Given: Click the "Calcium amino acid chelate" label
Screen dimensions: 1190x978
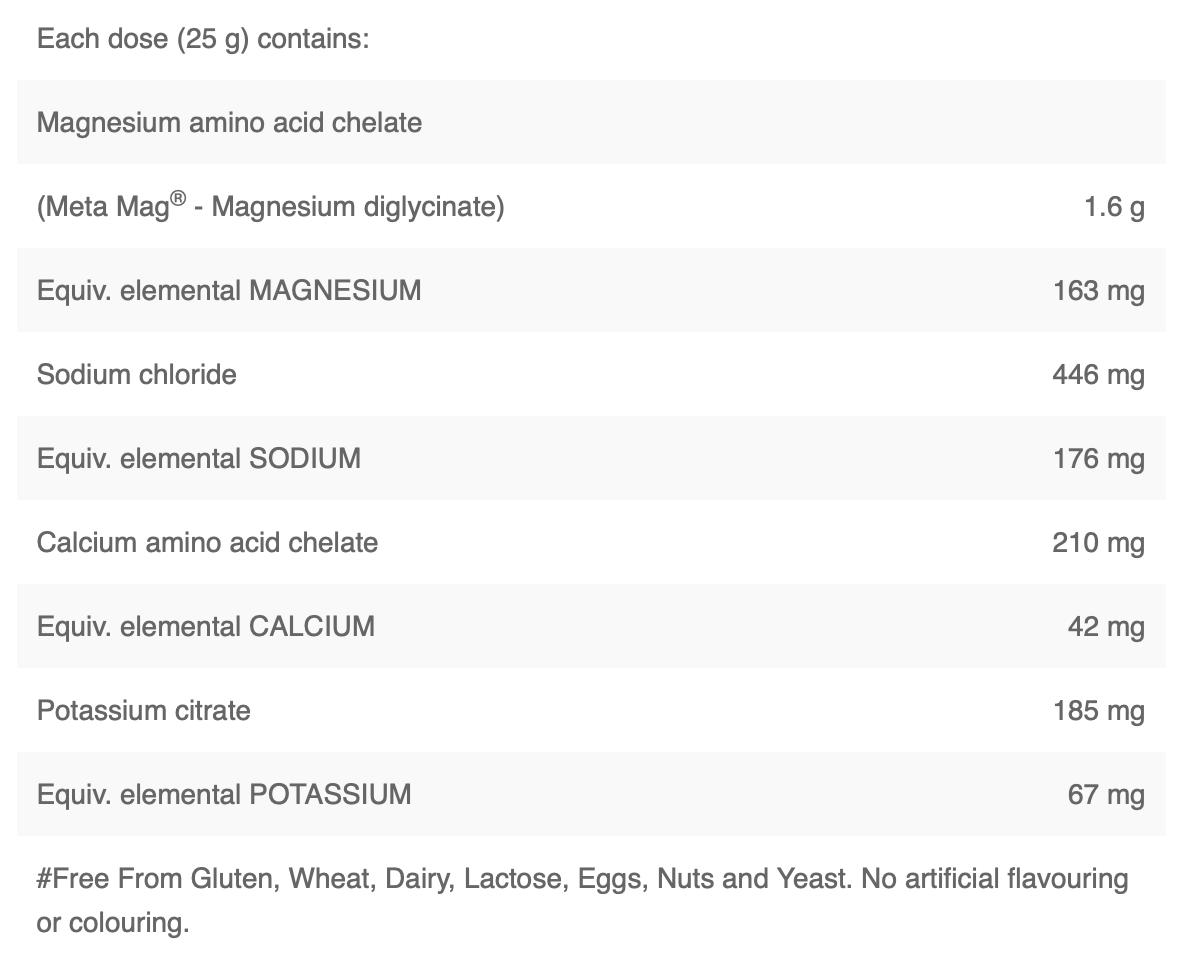Looking at the screenshot, I should click(x=207, y=543).
